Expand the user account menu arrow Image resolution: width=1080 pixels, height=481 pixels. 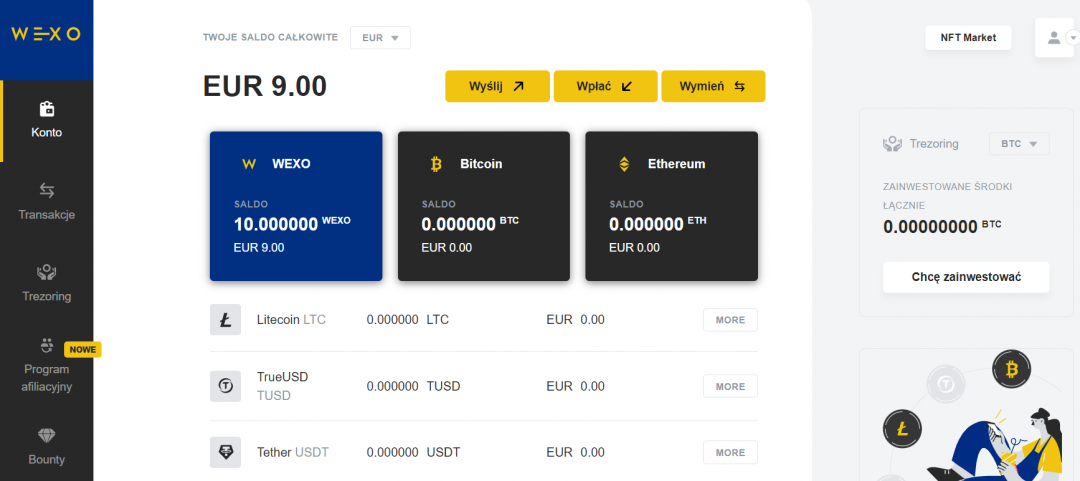point(1073,38)
